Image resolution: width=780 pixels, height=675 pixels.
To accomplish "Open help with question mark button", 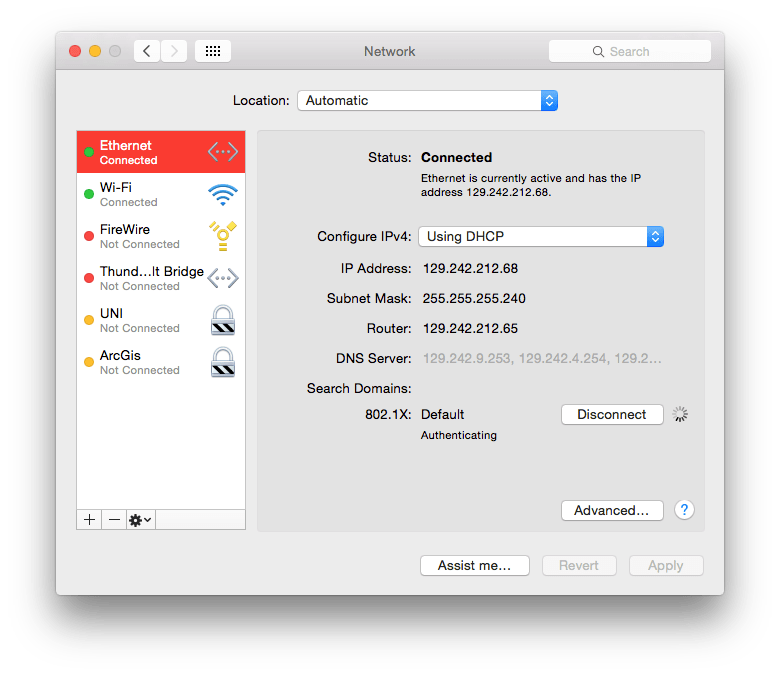I will point(684,510).
